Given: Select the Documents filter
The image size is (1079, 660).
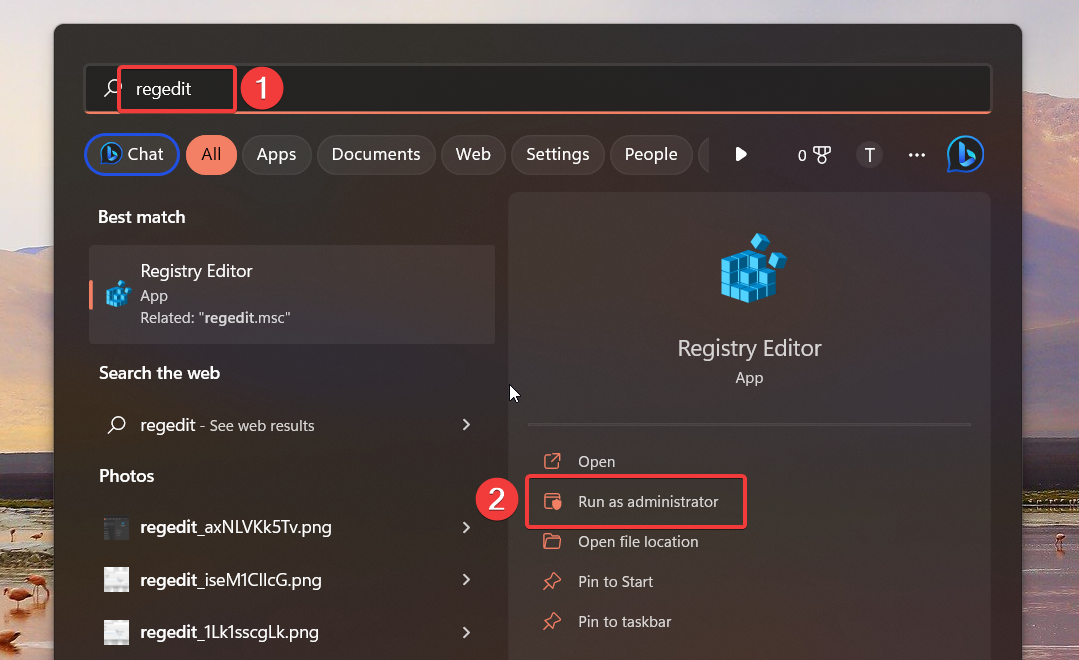Looking at the screenshot, I should [x=375, y=154].
